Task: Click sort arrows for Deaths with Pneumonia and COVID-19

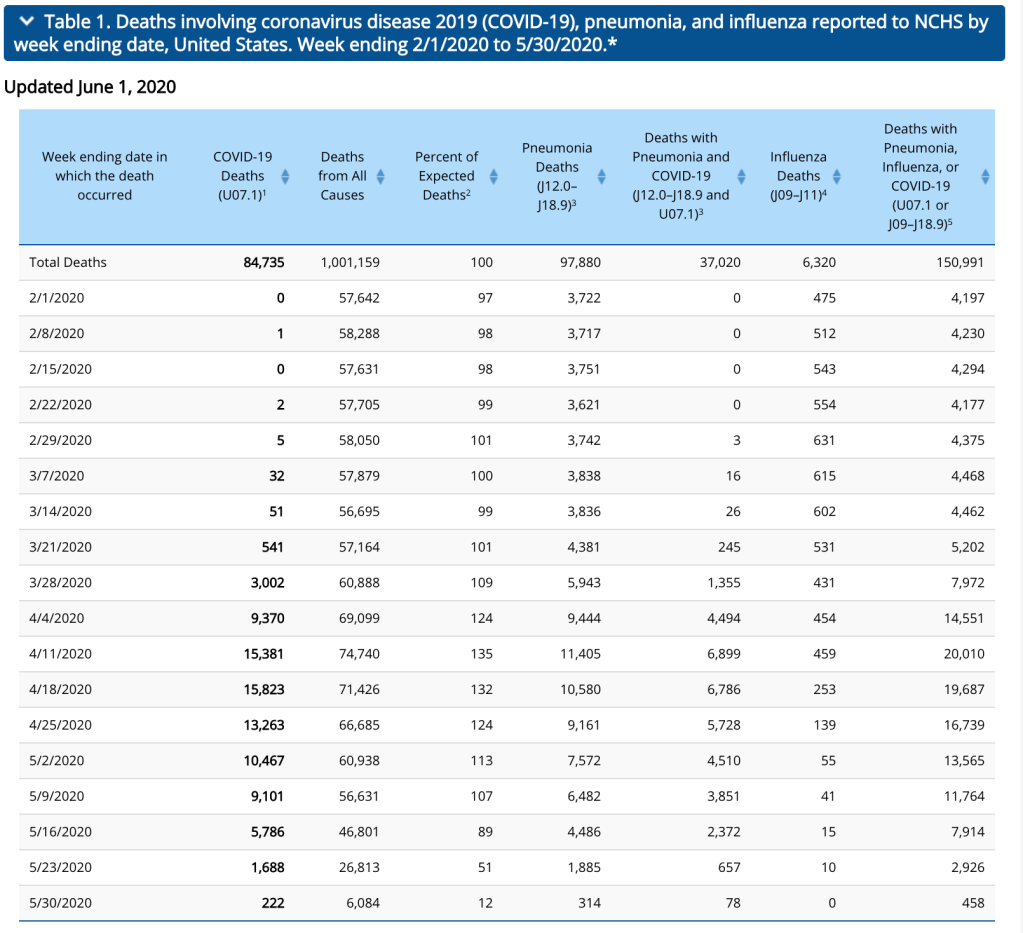Action: tap(741, 176)
